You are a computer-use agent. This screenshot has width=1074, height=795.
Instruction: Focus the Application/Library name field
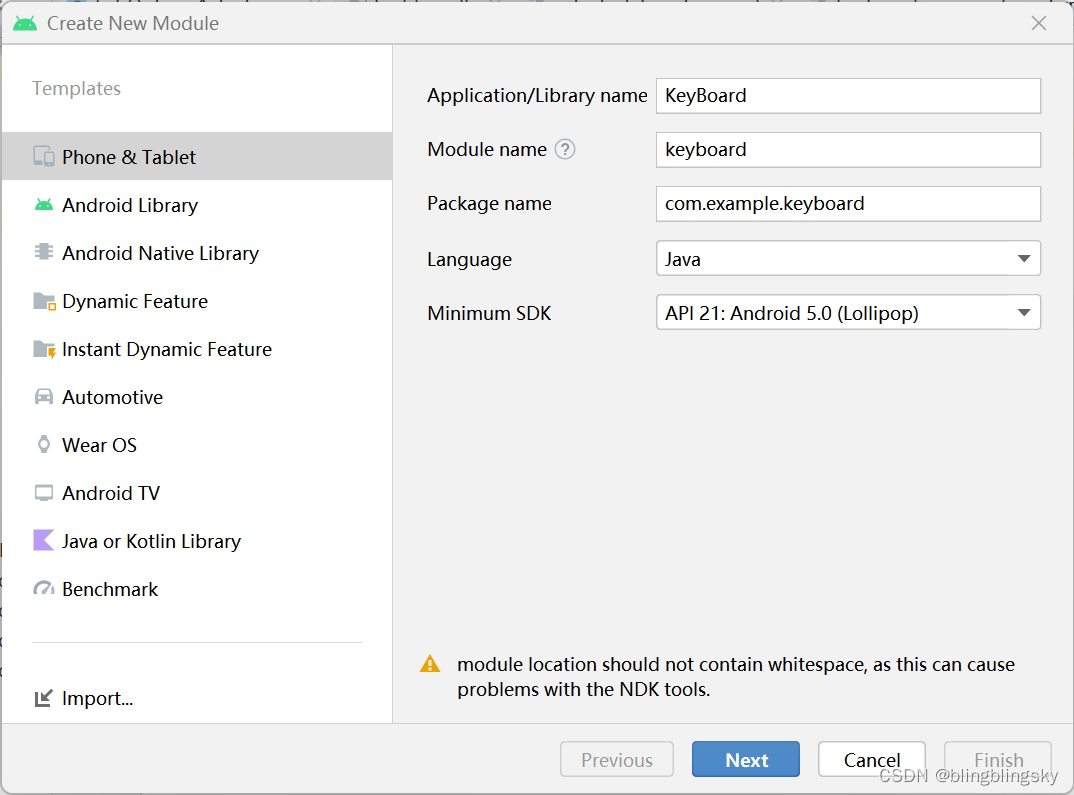click(848, 96)
